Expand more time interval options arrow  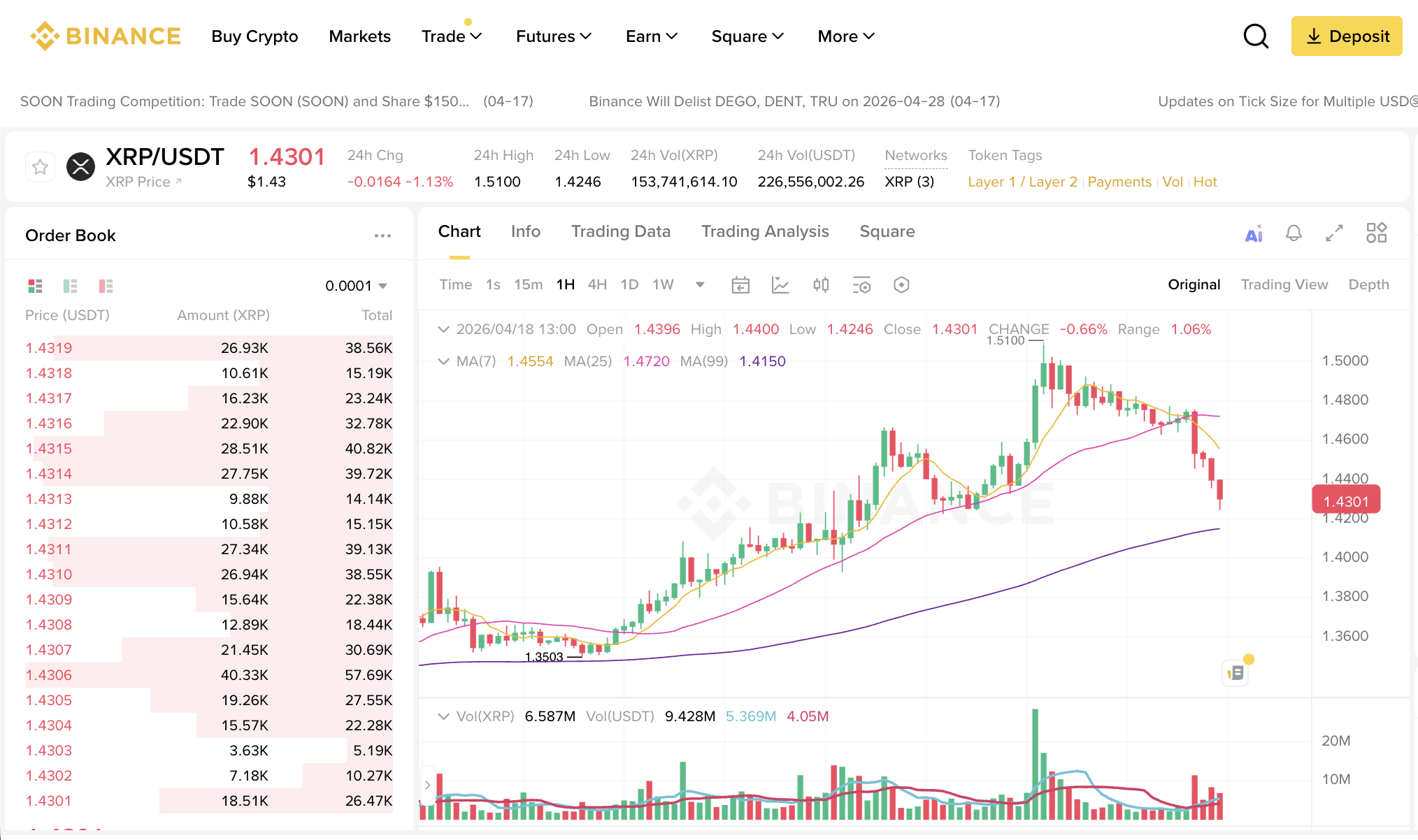[700, 285]
